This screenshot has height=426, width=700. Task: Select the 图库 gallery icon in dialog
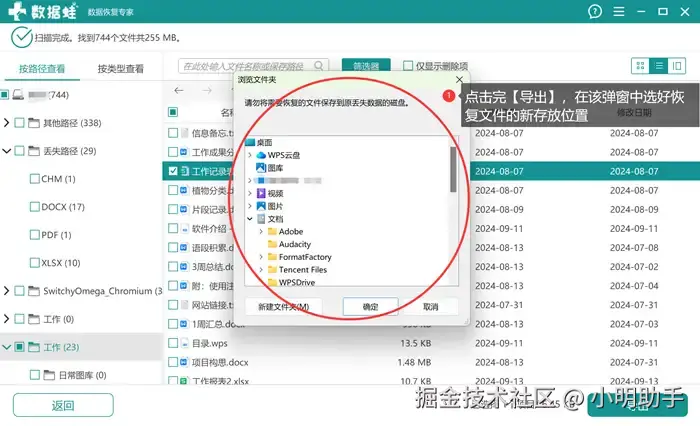[x=261, y=168]
